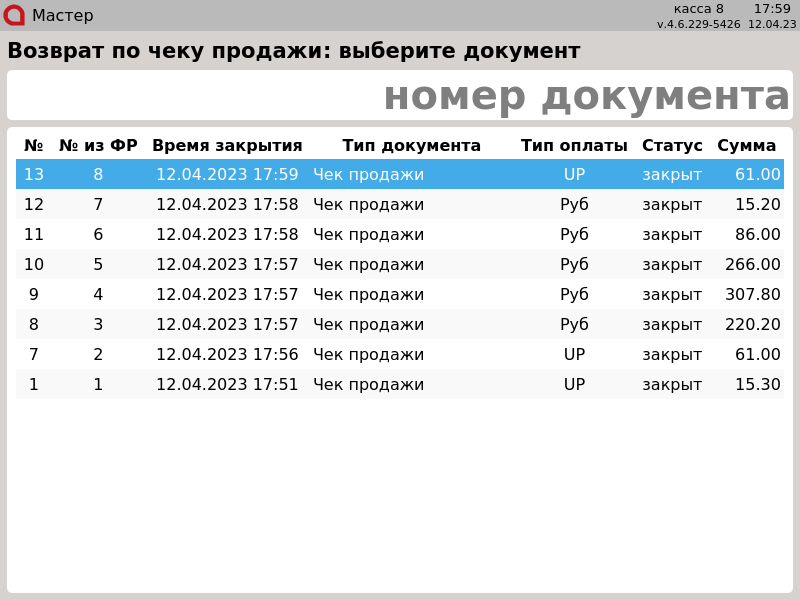The width and height of the screenshot is (800, 600).
Task: Click the version number v.4.6.229-5426 text
Action: pyautogui.click(x=698, y=24)
